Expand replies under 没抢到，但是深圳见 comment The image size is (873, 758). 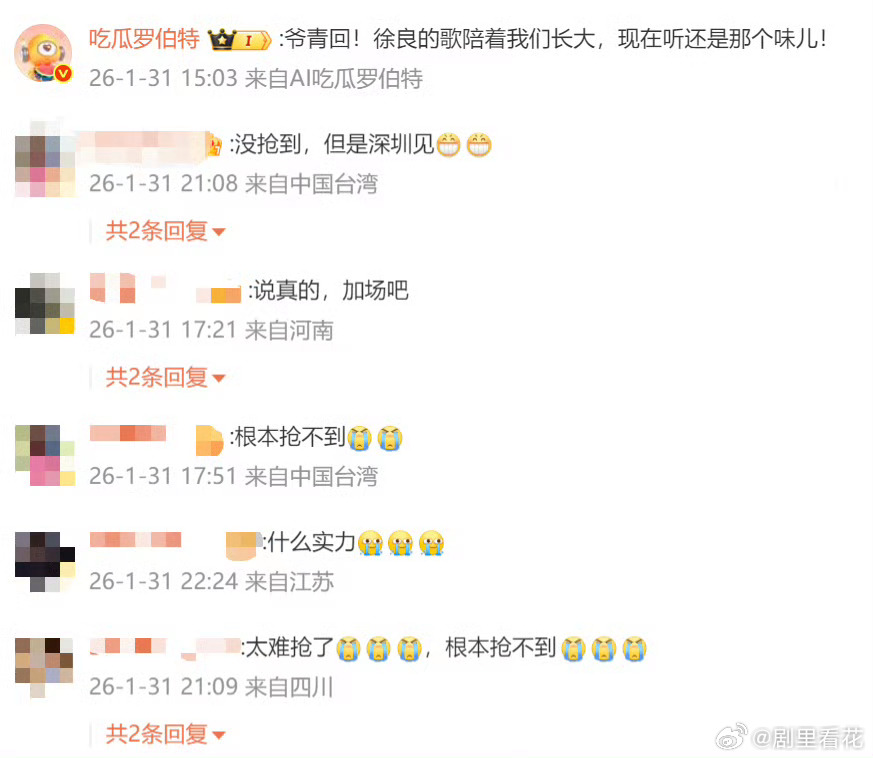[x=165, y=231]
